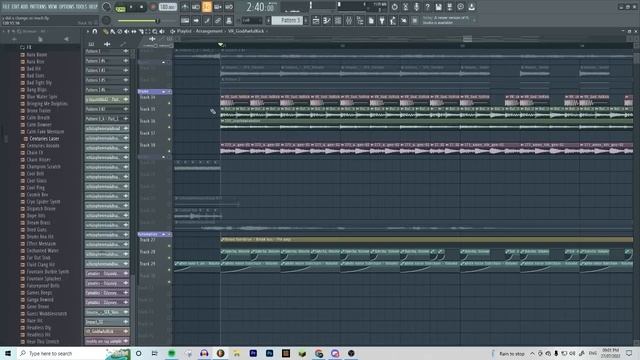
Task: Mute Track 14 using its dot
Action: point(169,103)
